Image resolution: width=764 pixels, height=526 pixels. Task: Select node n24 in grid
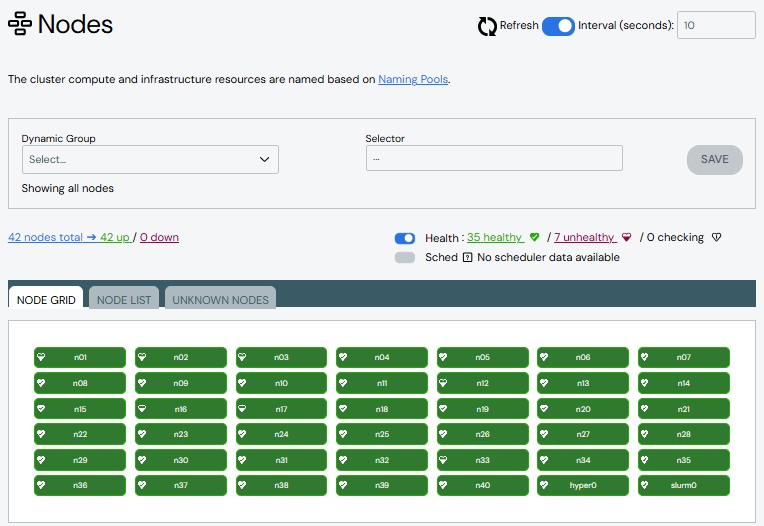point(281,433)
